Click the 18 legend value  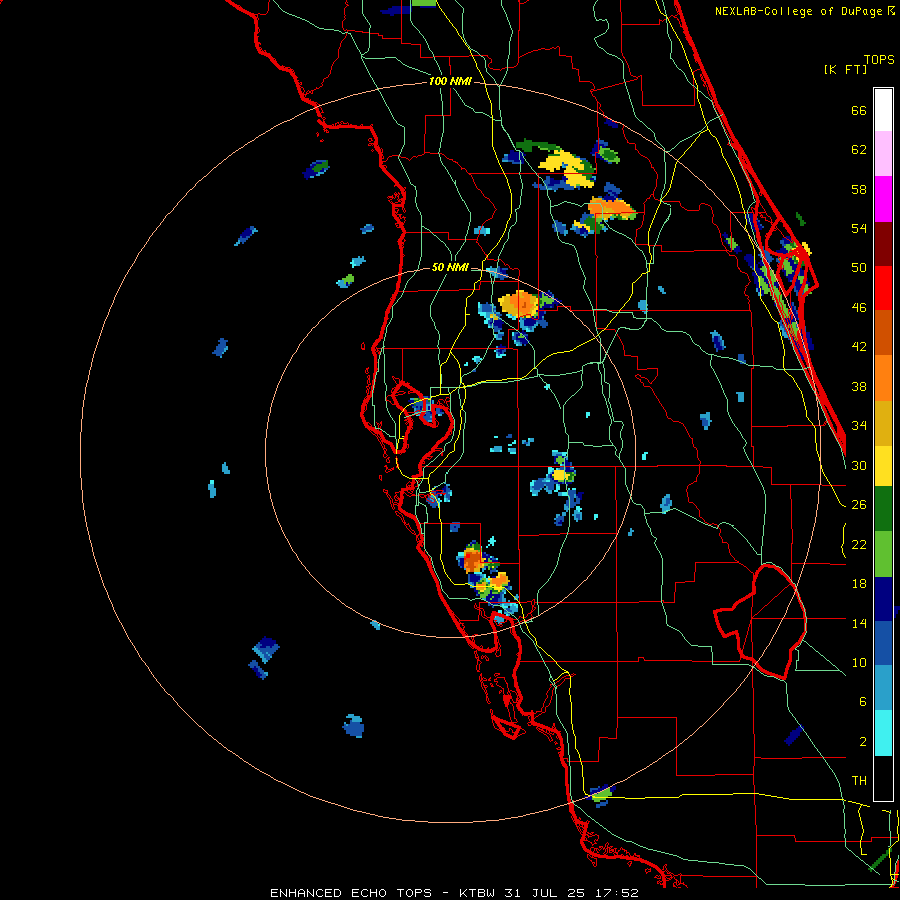pos(859,584)
